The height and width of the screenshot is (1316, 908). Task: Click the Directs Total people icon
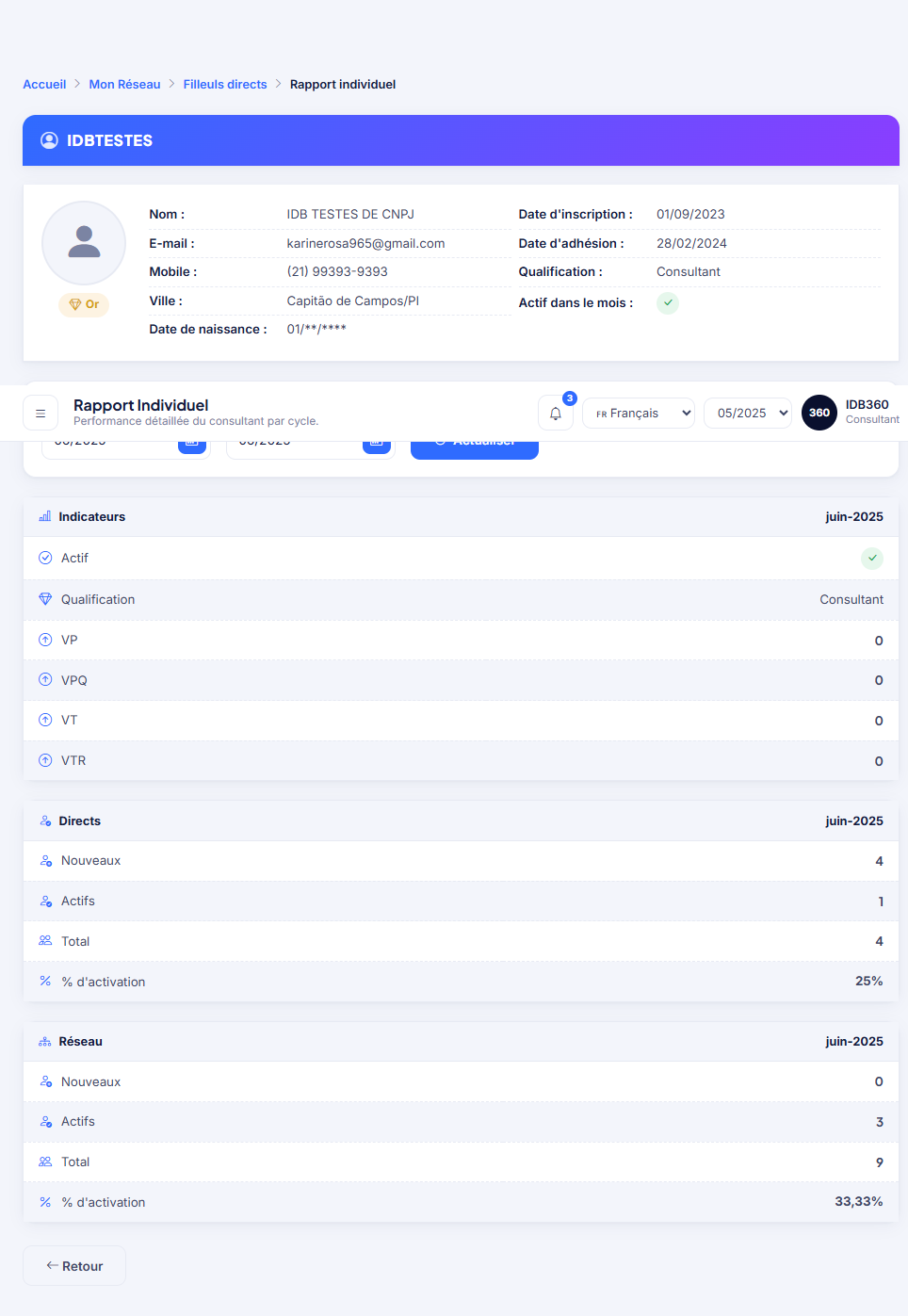click(45, 940)
